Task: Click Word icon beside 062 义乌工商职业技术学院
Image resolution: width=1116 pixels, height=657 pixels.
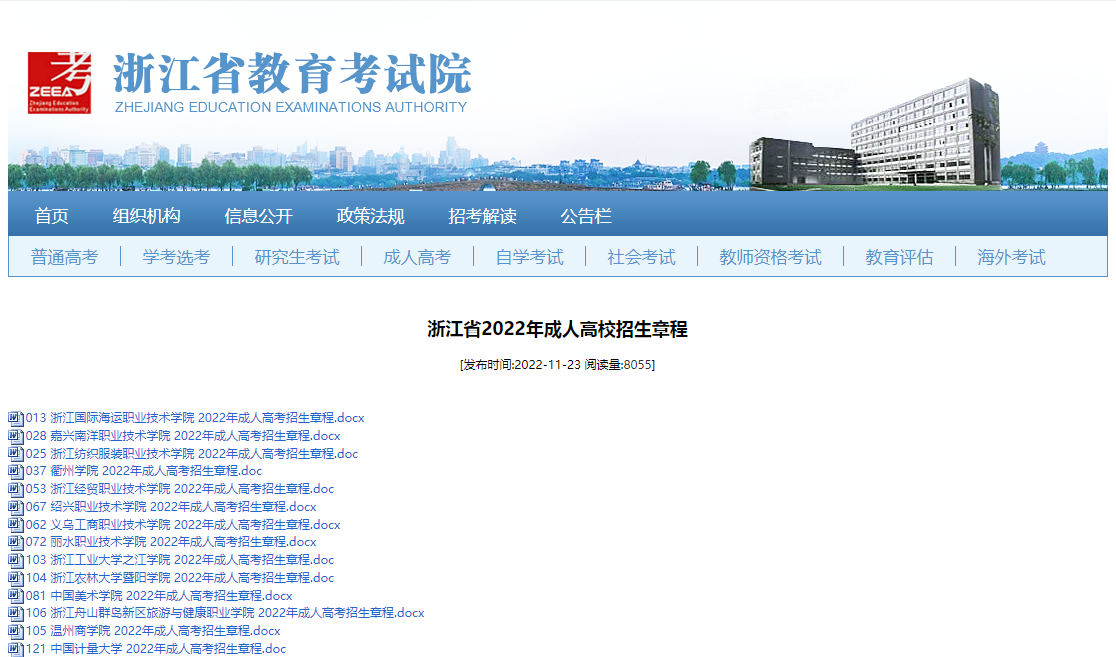Action: [16, 525]
